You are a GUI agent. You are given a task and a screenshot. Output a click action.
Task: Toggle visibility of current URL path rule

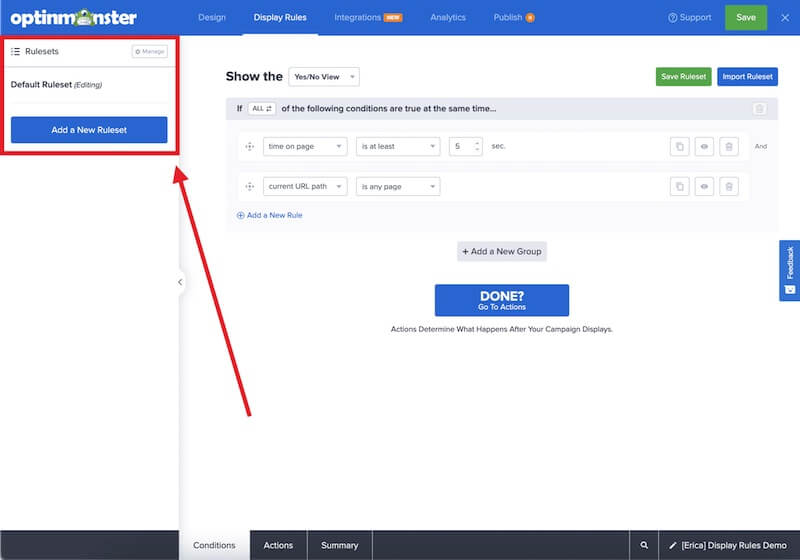point(705,186)
